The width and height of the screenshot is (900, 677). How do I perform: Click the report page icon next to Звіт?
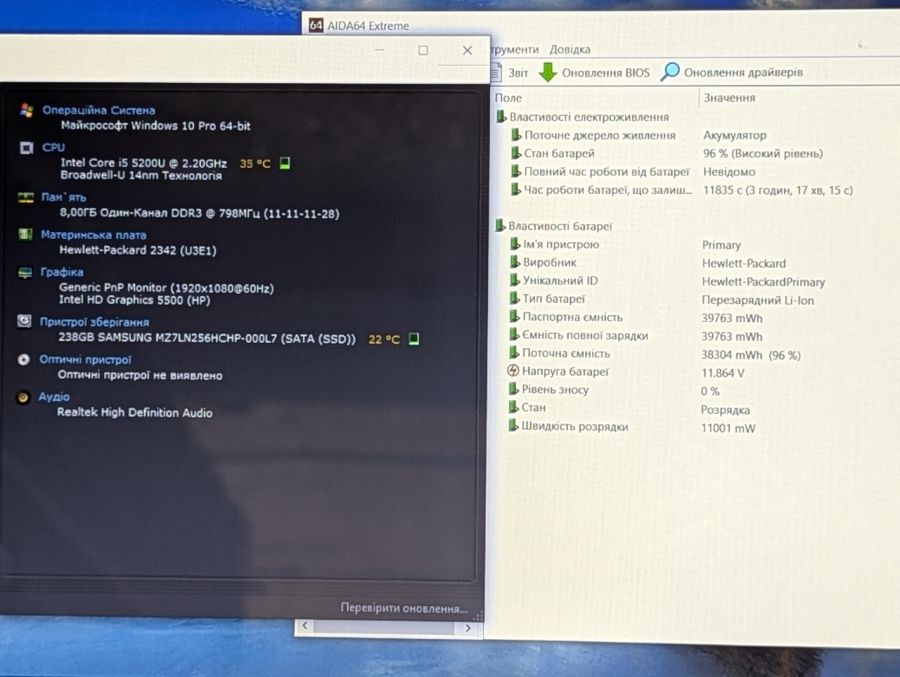point(496,72)
